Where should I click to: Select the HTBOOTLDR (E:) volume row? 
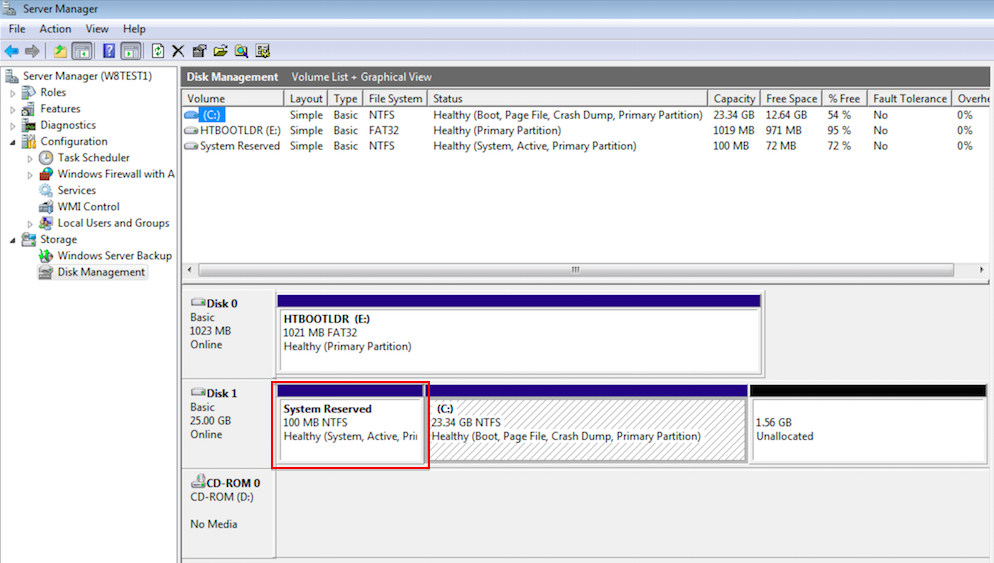click(x=585, y=130)
